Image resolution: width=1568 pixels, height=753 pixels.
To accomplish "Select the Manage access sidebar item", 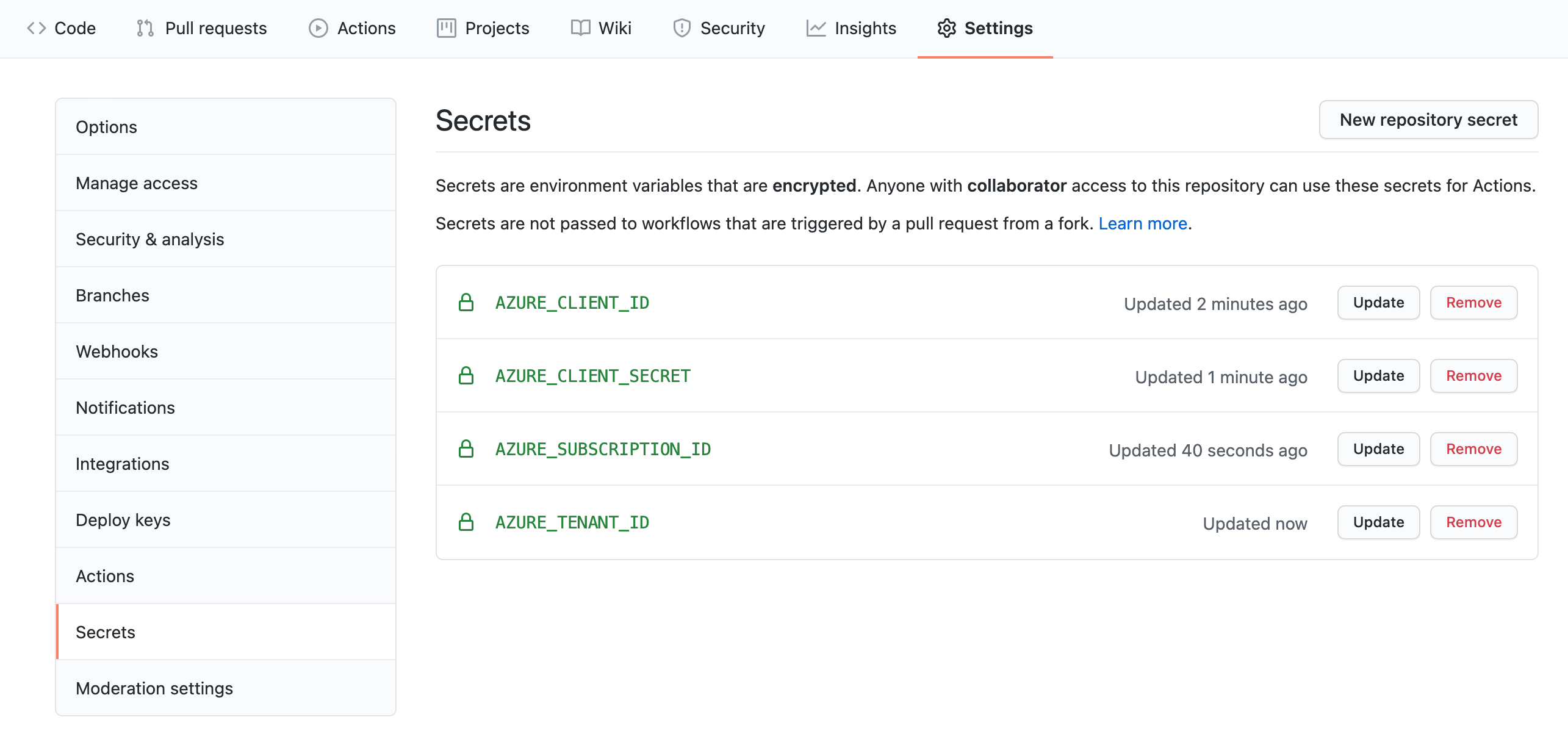I will [x=136, y=182].
